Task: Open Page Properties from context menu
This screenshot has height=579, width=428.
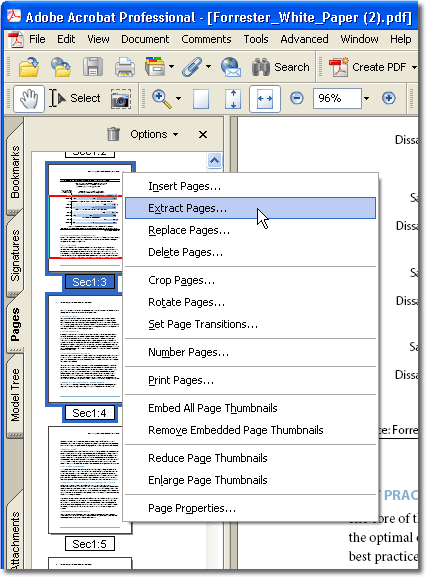Action: pos(250,508)
